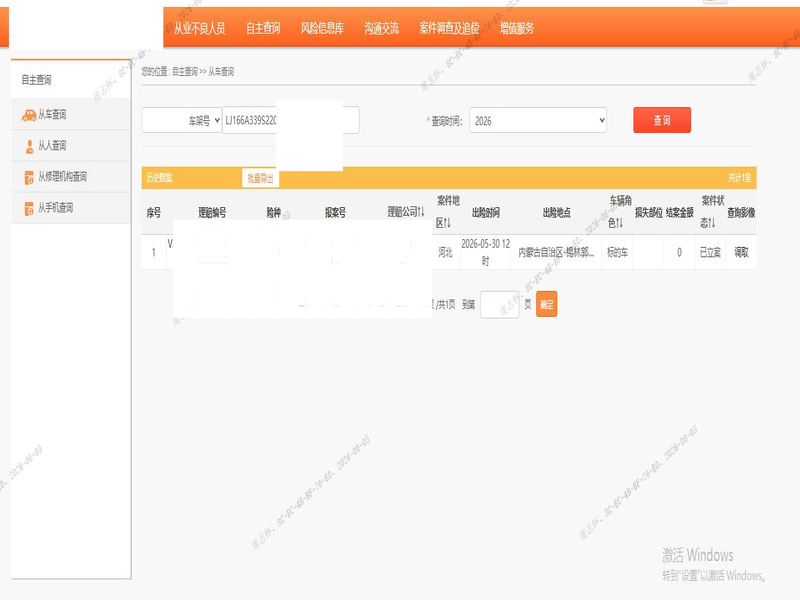The width and height of the screenshot is (800, 600).
Task: Click the 自主查询 sidebar heading
Action: [x=36, y=80]
